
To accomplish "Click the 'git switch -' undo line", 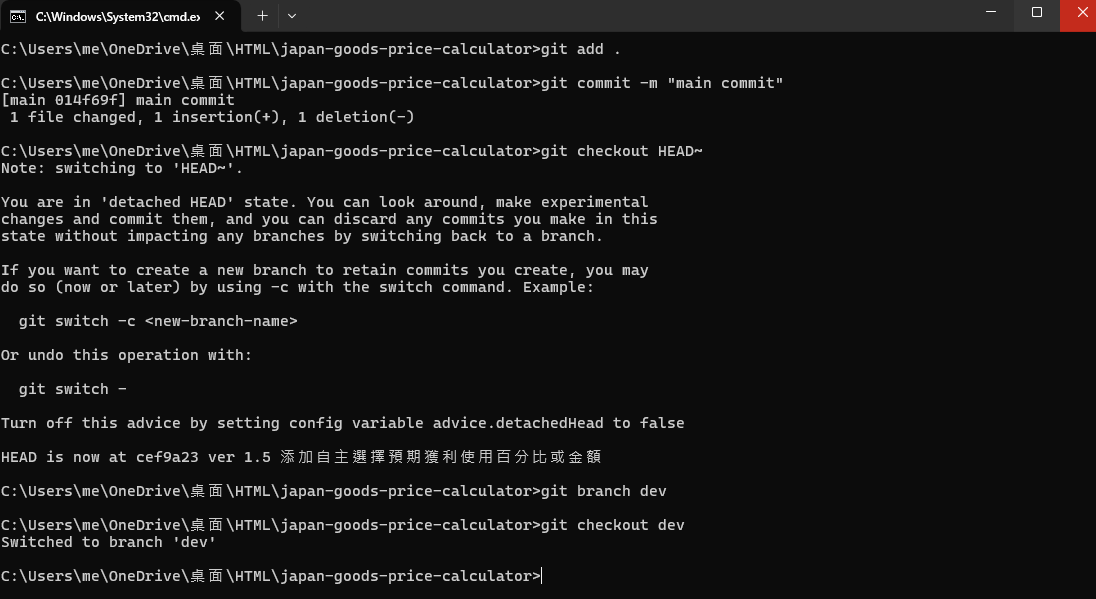I will pos(73,389).
